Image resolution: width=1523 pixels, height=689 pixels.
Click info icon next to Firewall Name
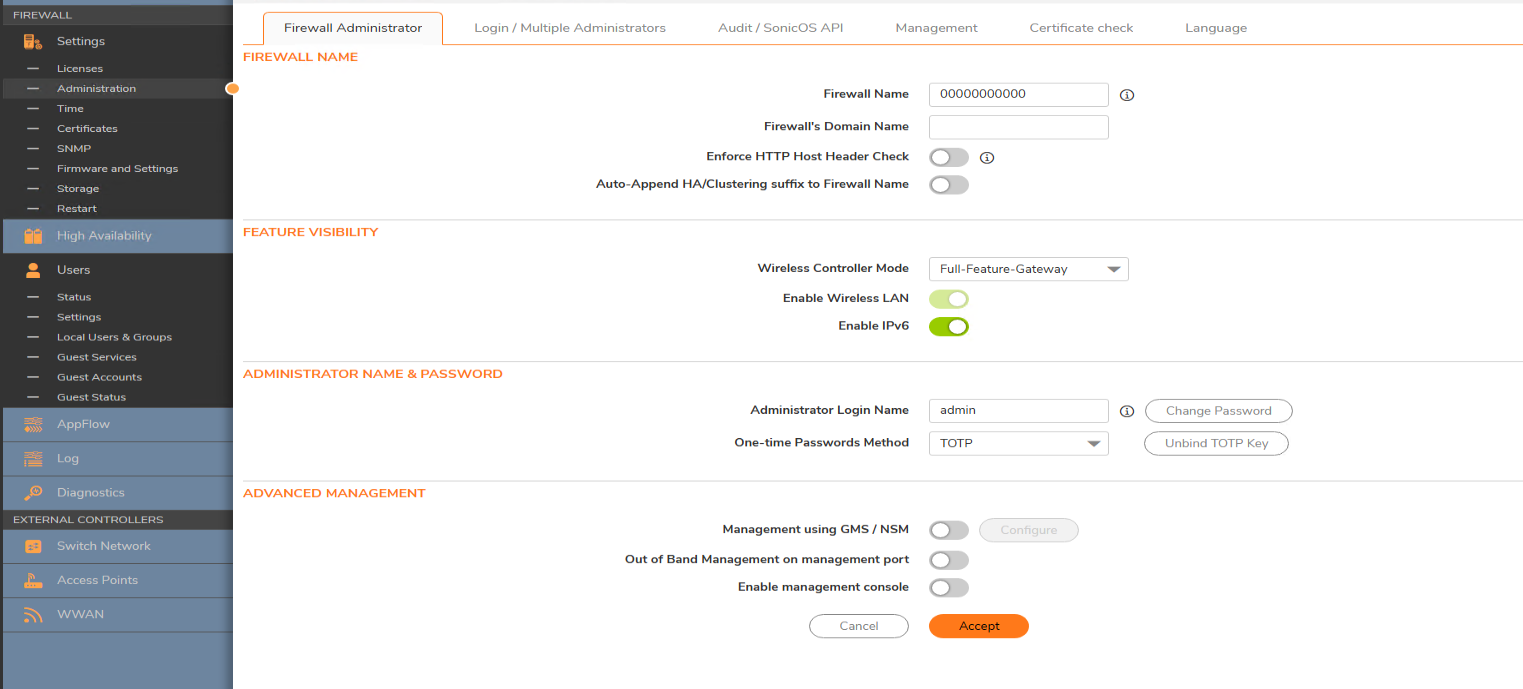(1127, 95)
